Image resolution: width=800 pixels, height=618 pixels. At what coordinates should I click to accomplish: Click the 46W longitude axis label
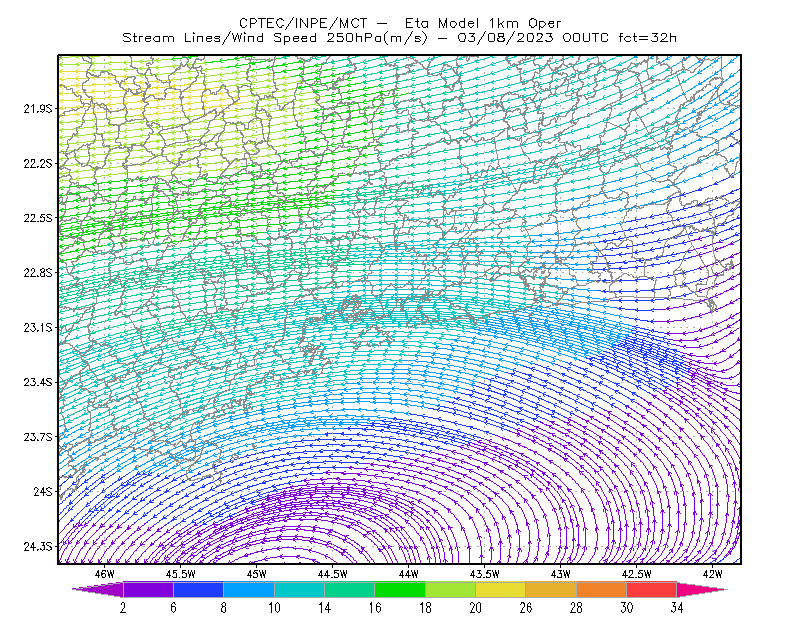point(105,574)
